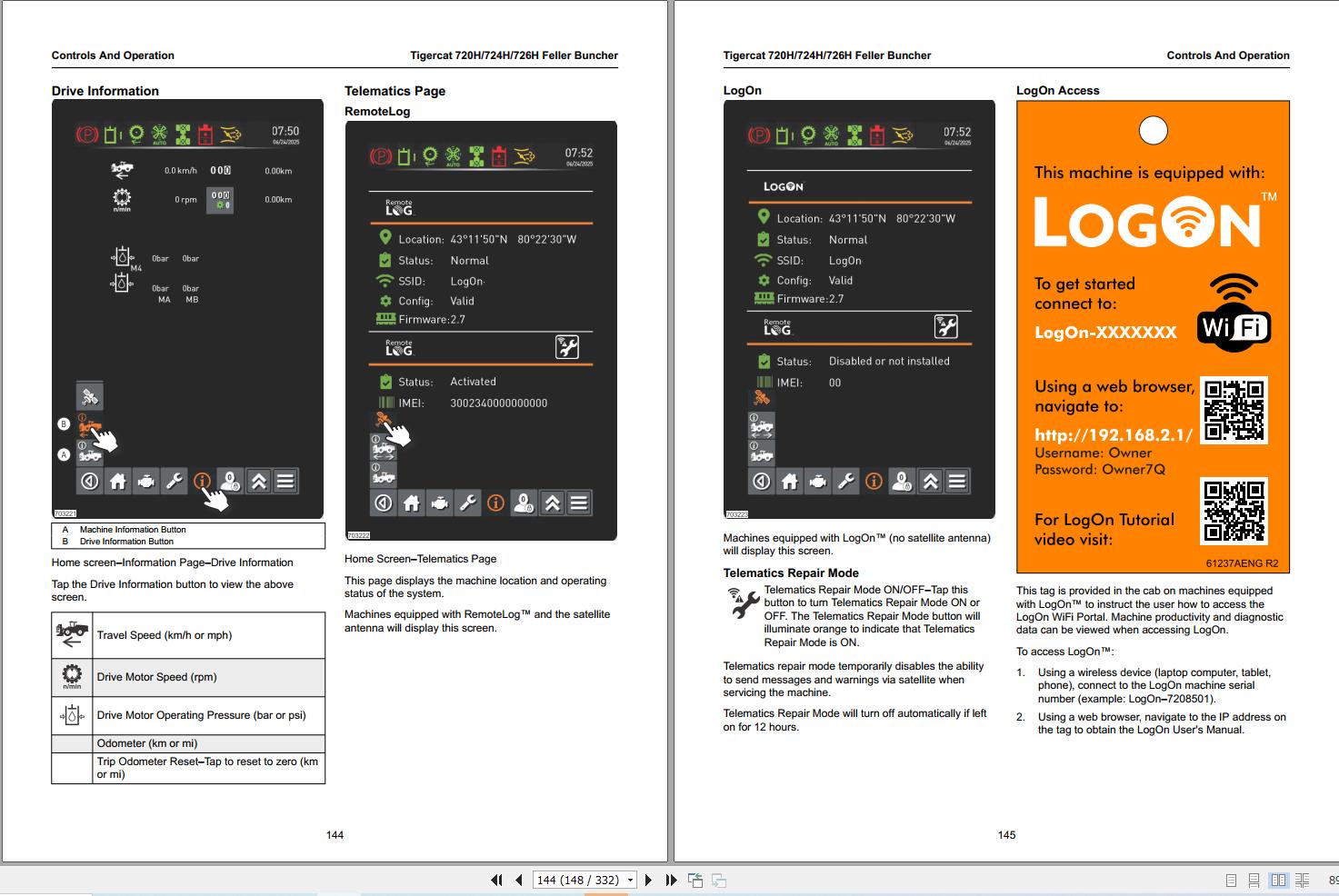Image resolution: width=1339 pixels, height=896 pixels.
Task: Tap the orange Drive Information button labeled B
Action: (x=89, y=424)
